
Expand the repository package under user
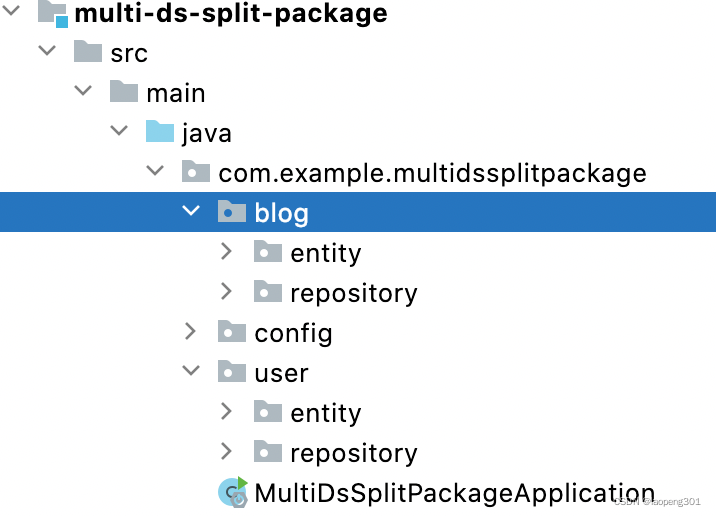227,452
